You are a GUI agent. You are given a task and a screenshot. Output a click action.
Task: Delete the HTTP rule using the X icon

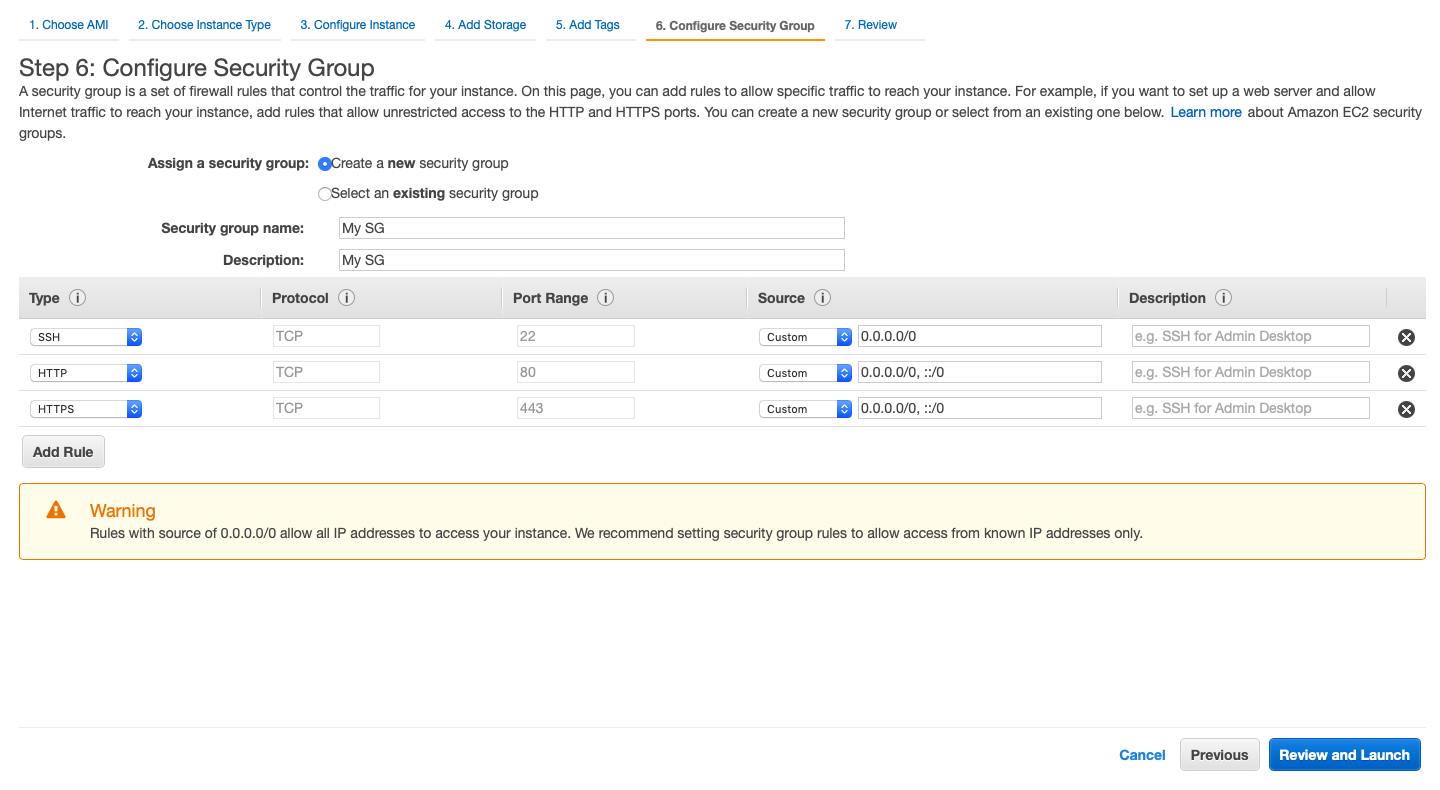[1406, 373]
